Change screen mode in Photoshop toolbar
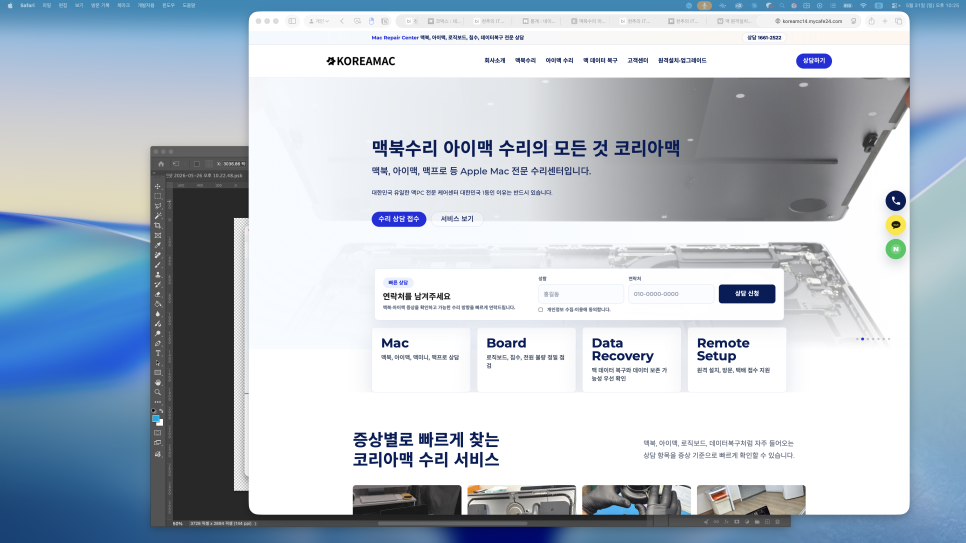Viewport: 966px width, 543px height. coord(157,443)
